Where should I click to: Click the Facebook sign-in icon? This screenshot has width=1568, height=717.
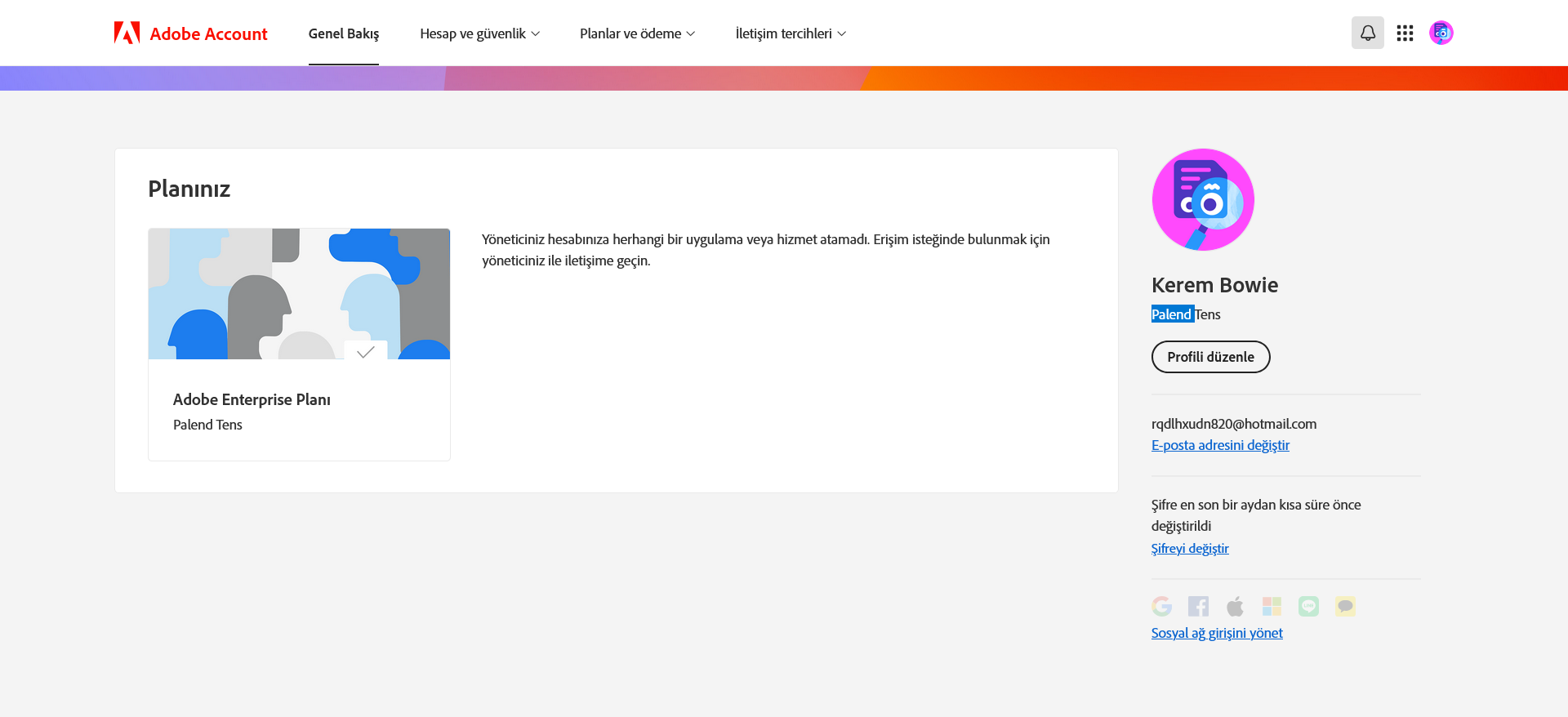pos(1198,606)
